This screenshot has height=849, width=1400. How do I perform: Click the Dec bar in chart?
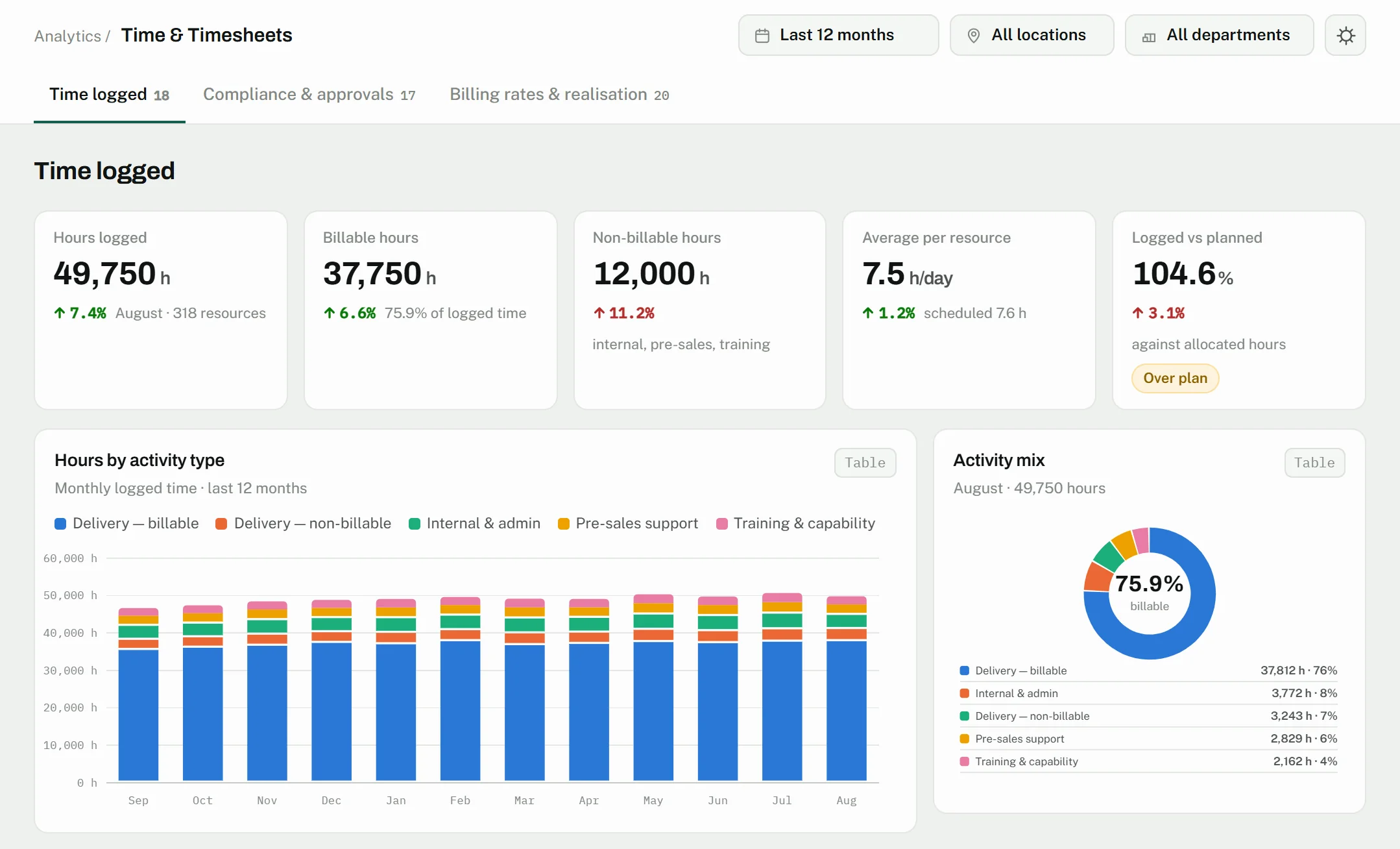pyautogui.click(x=332, y=691)
